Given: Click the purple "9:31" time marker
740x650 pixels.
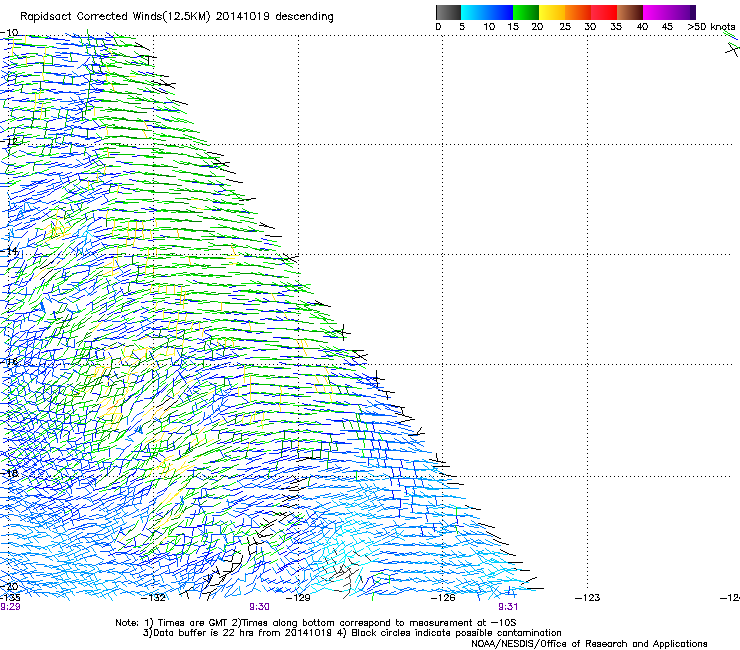Looking at the screenshot, I should click(x=508, y=607).
